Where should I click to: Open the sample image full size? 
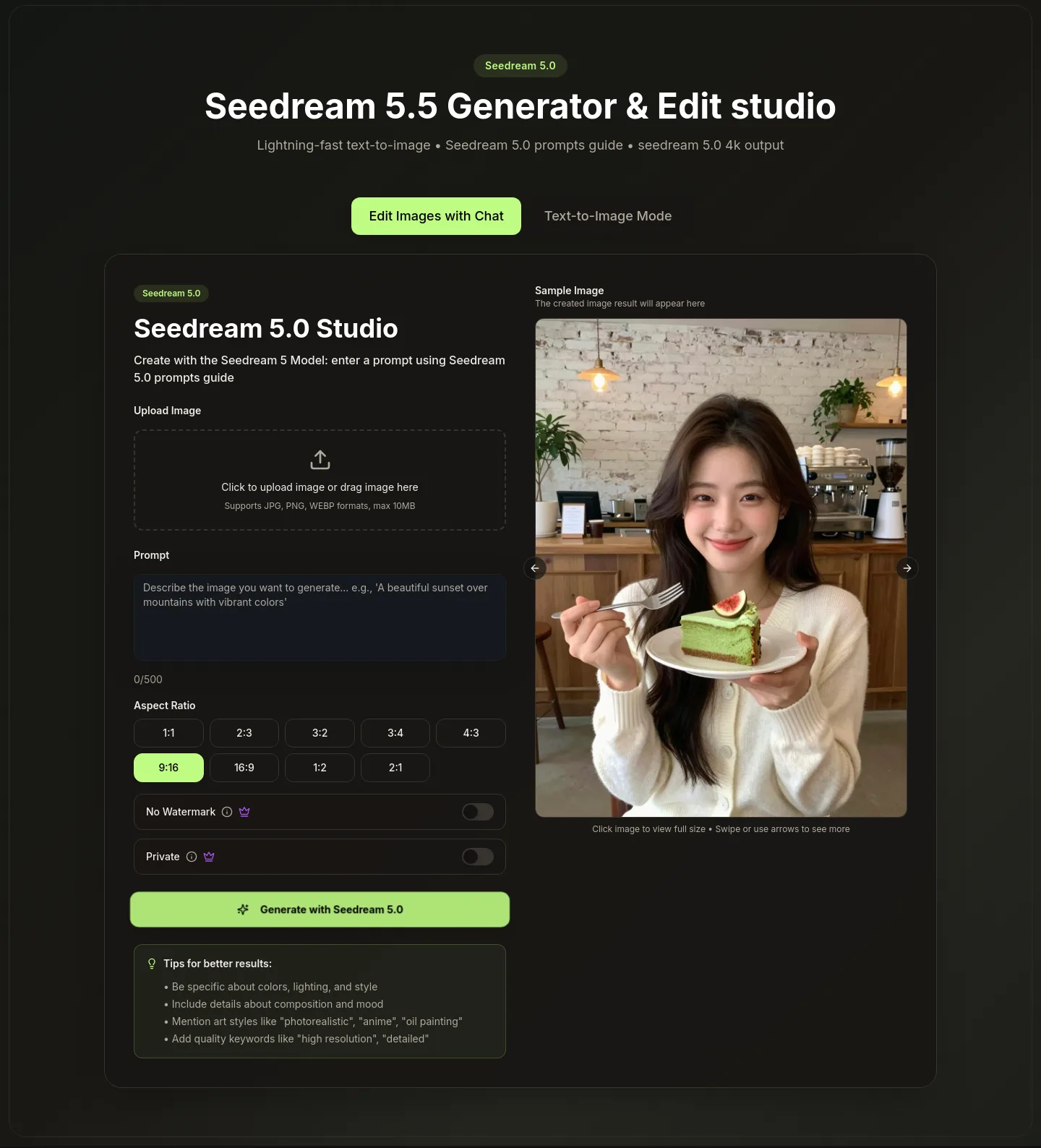click(721, 568)
